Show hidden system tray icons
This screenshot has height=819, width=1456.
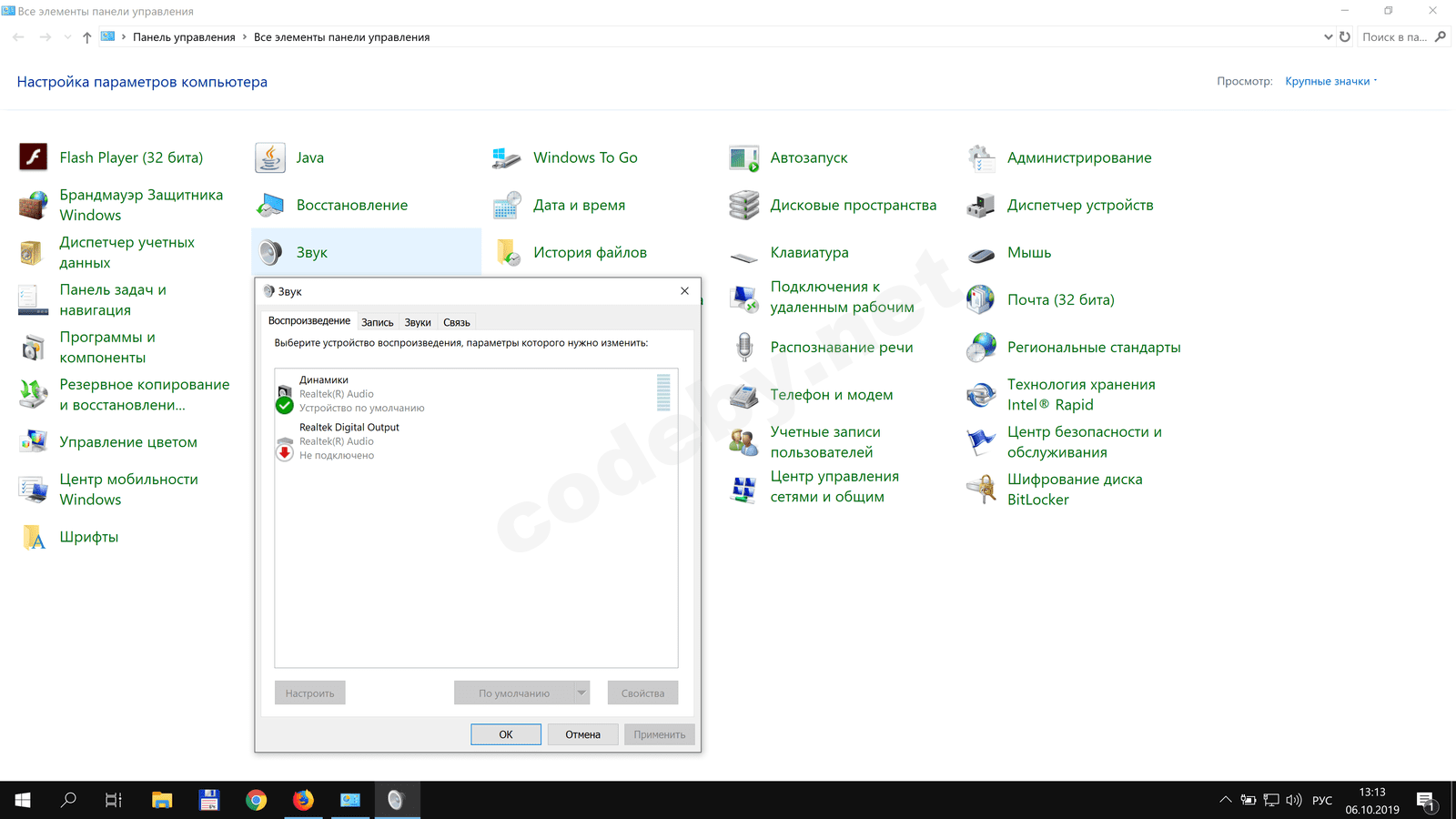pos(1226,800)
